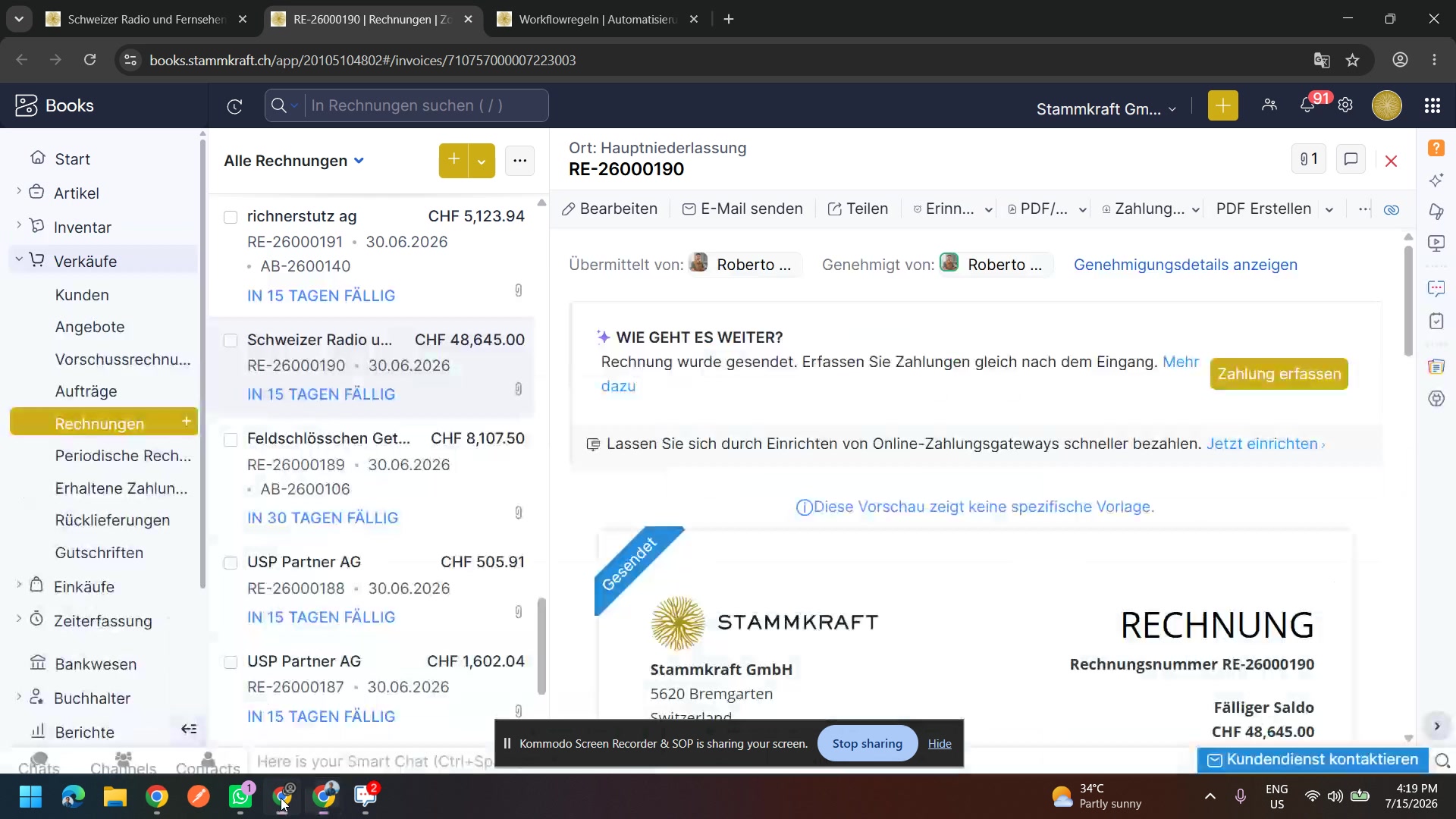Select checkbox for Schweizer Radio invoice
Viewport: 1456px width, 819px height.
(x=231, y=341)
